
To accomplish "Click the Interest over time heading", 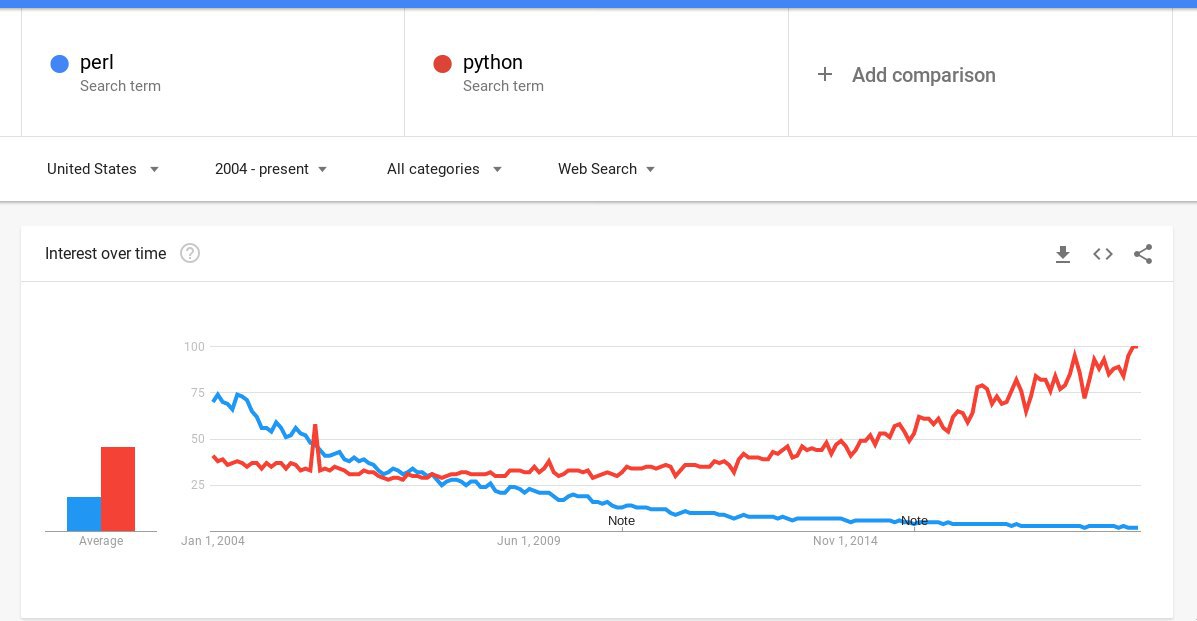I will click(x=105, y=254).
